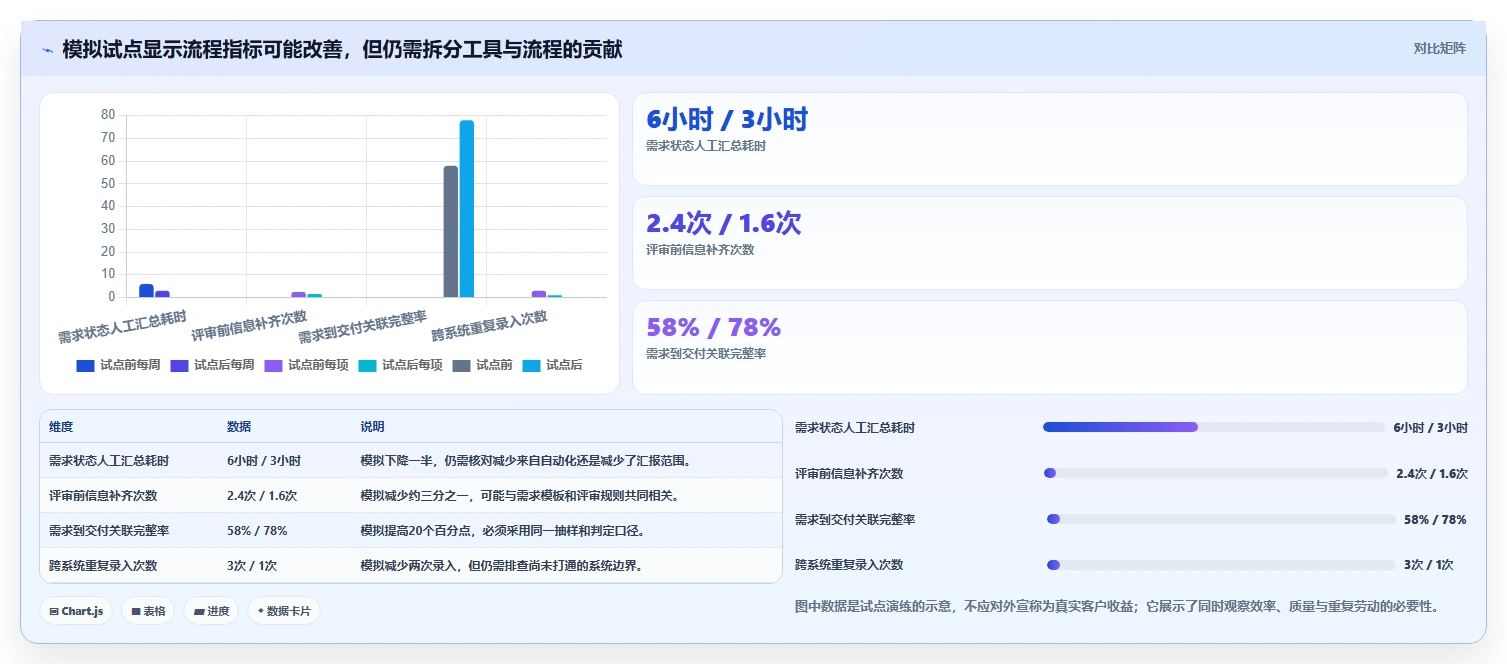1507x664 pixels.
Task: Click the description starting 模拟下降一半
Action: coord(526,461)
